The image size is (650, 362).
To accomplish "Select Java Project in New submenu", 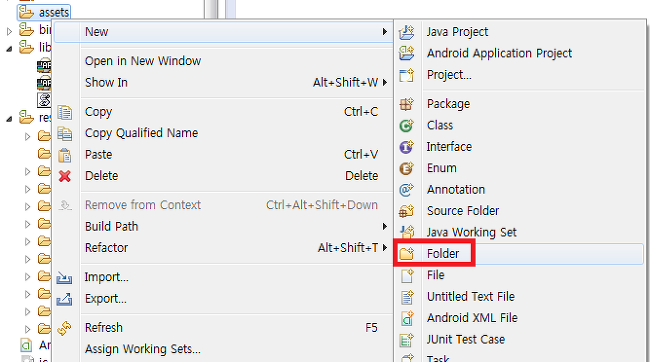I will [x=457, y=32].
